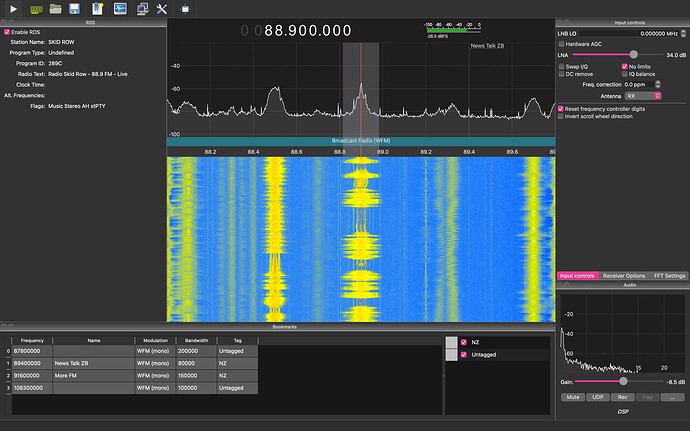Open remote control settings (wrench icon)
690x431 pixels.
coord(164,9)
